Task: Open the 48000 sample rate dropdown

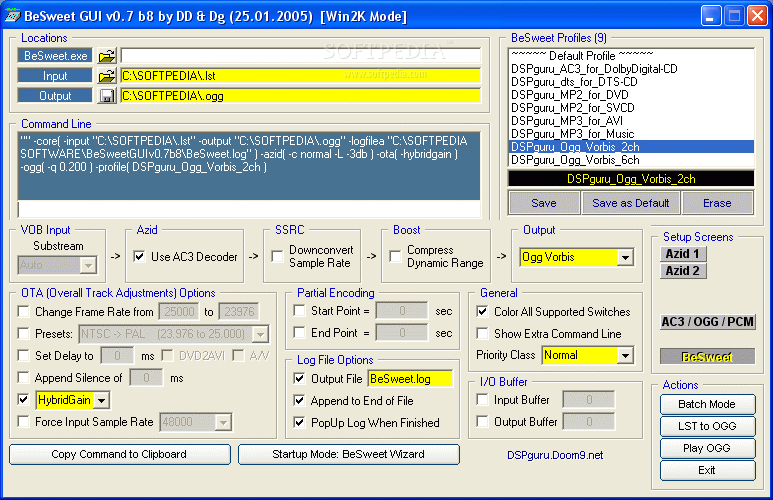Action: pyautogui.click(x=223, y=422)
